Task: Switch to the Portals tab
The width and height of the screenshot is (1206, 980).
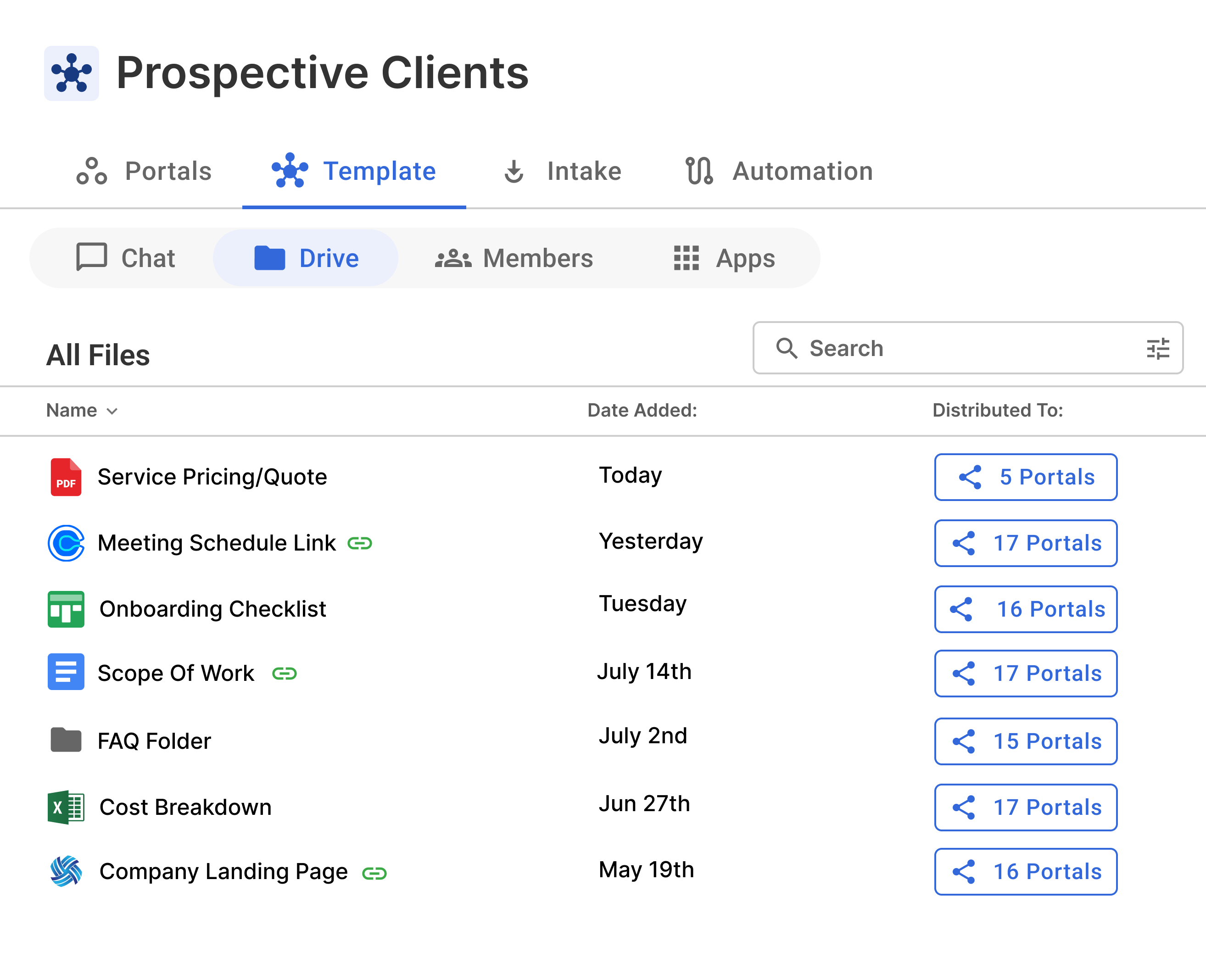Action: (x=145, y=172)
